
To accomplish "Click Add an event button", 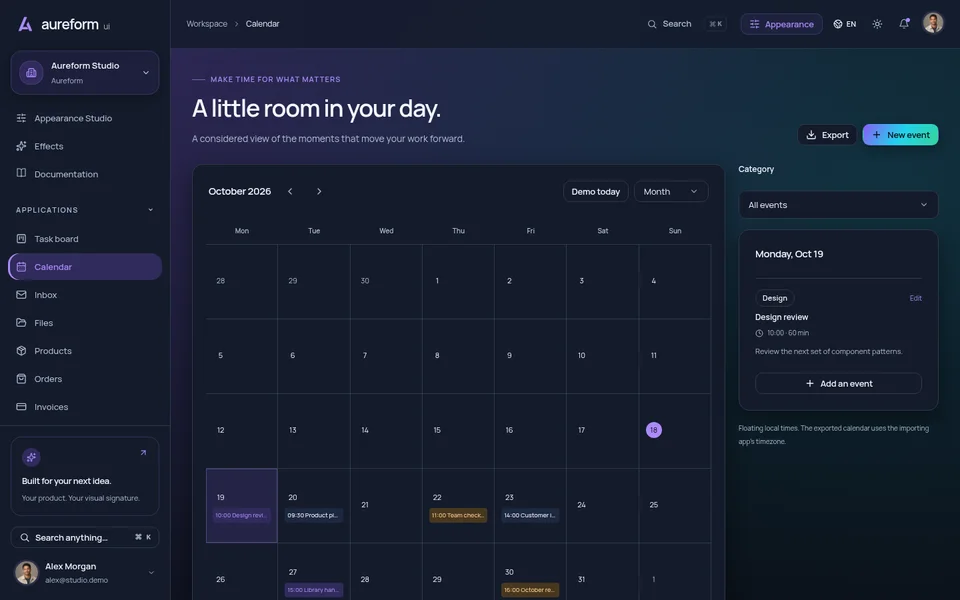I will [838, 383].
